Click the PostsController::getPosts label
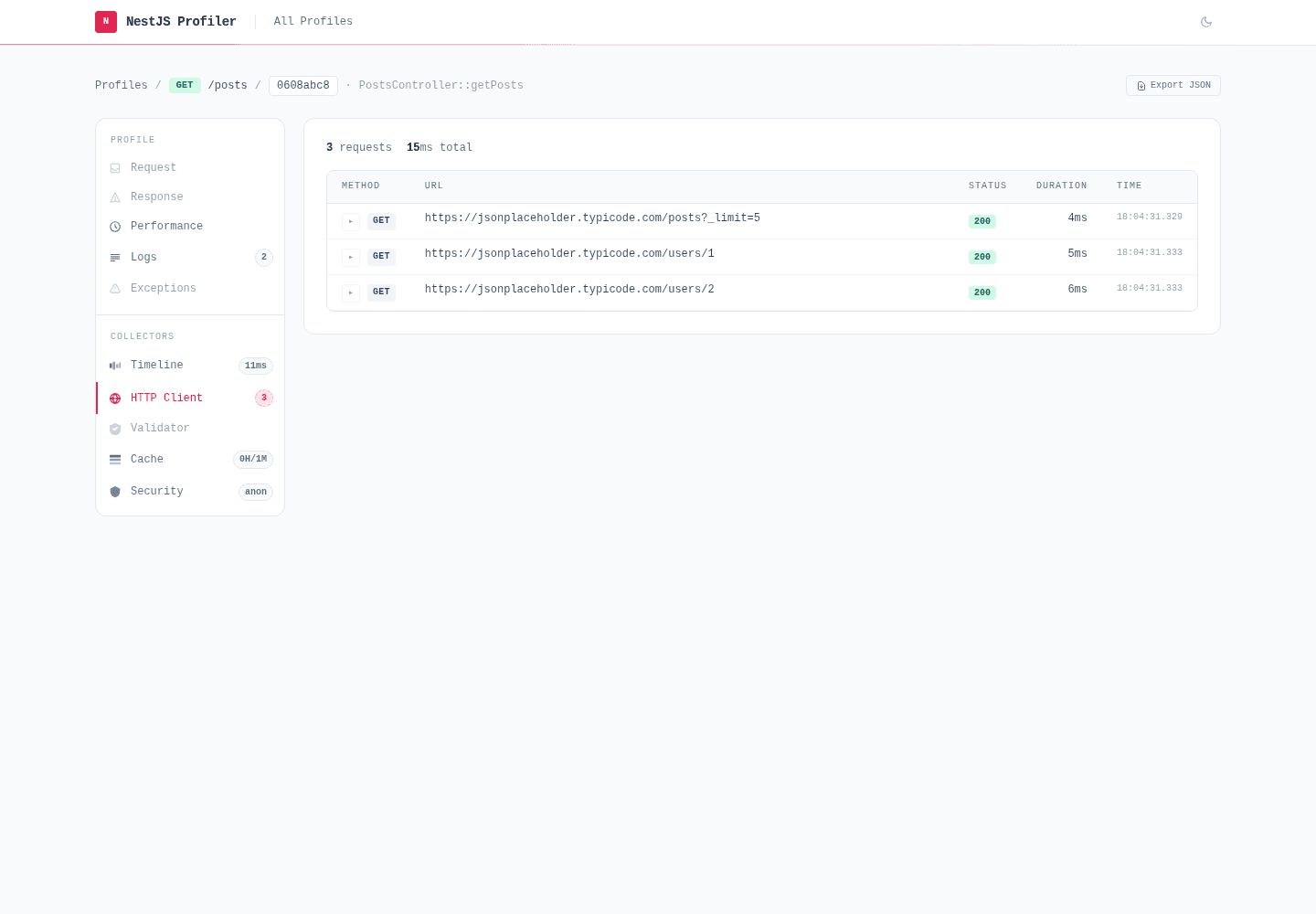This screenshot has width=1316, height=914. point(441,85)
